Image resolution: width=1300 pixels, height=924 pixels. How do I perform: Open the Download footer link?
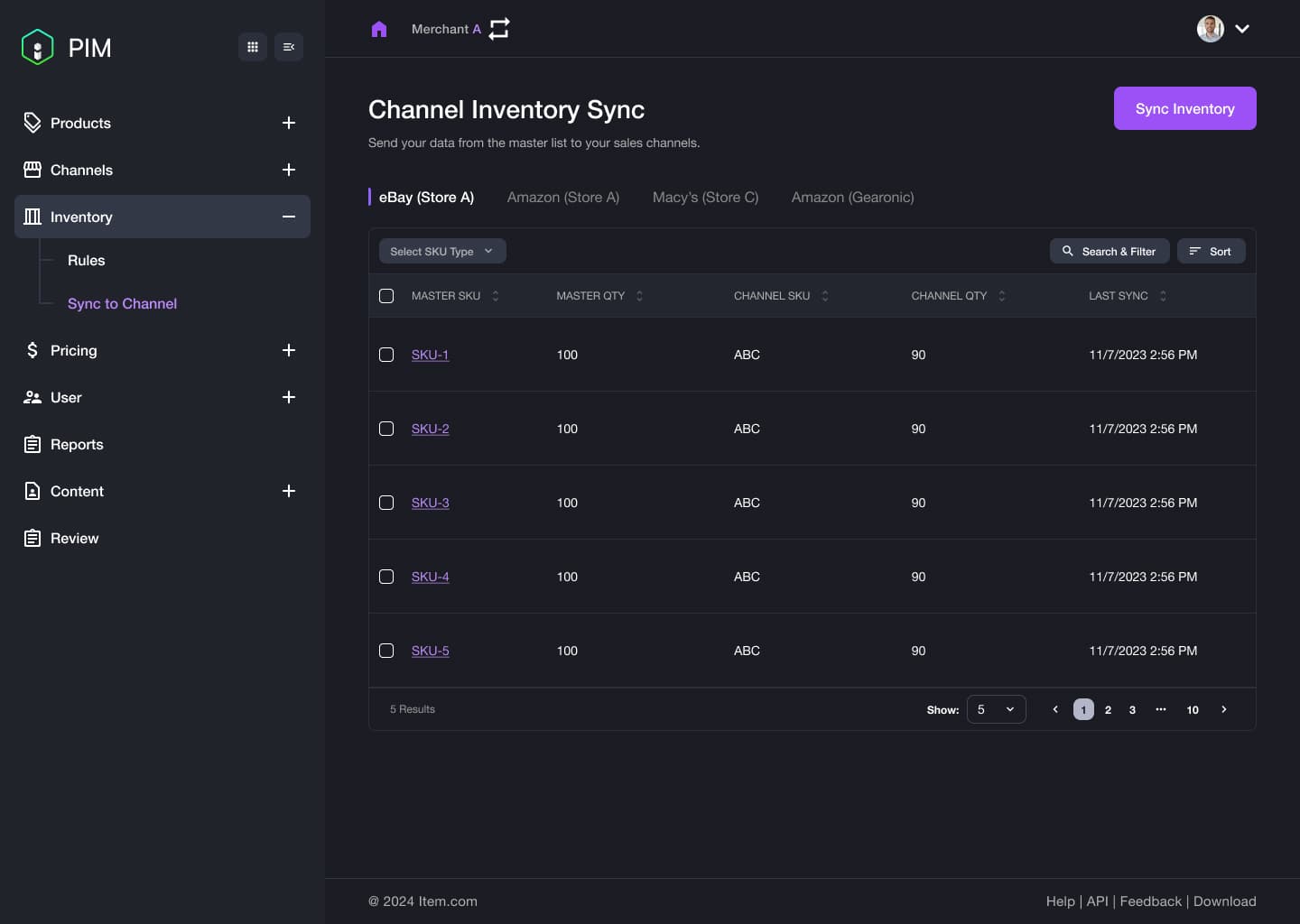1224,901
